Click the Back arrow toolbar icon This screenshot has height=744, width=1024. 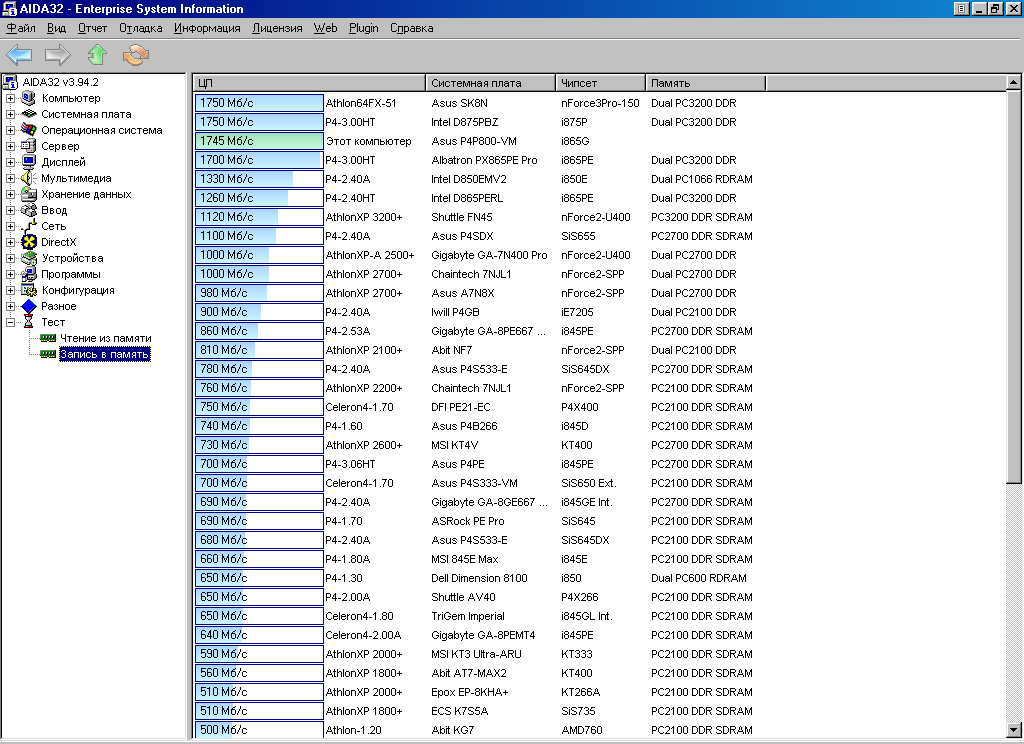tap(19, 55)
